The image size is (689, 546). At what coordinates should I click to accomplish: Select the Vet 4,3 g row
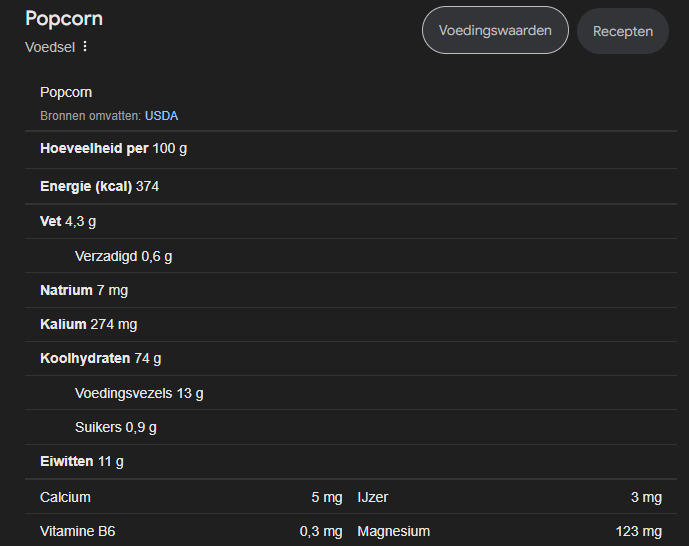pyautogui.click(x=68, y=221)
